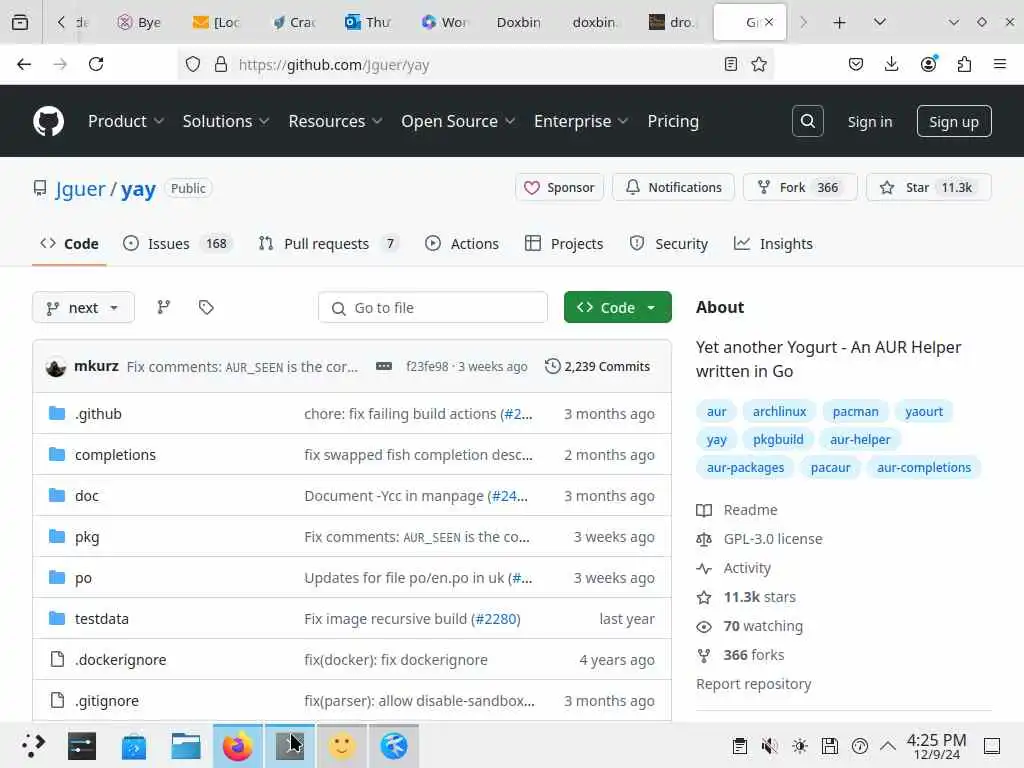The width and height of the screenshot is (1024, 768).
Task: Open the Jguer owner profile link
Action: click(80, 189)
